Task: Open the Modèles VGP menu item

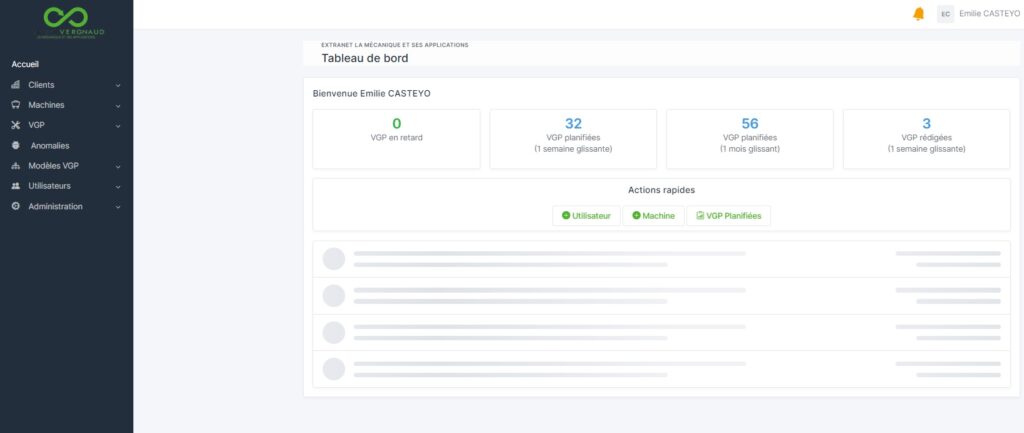Action: 67,166
